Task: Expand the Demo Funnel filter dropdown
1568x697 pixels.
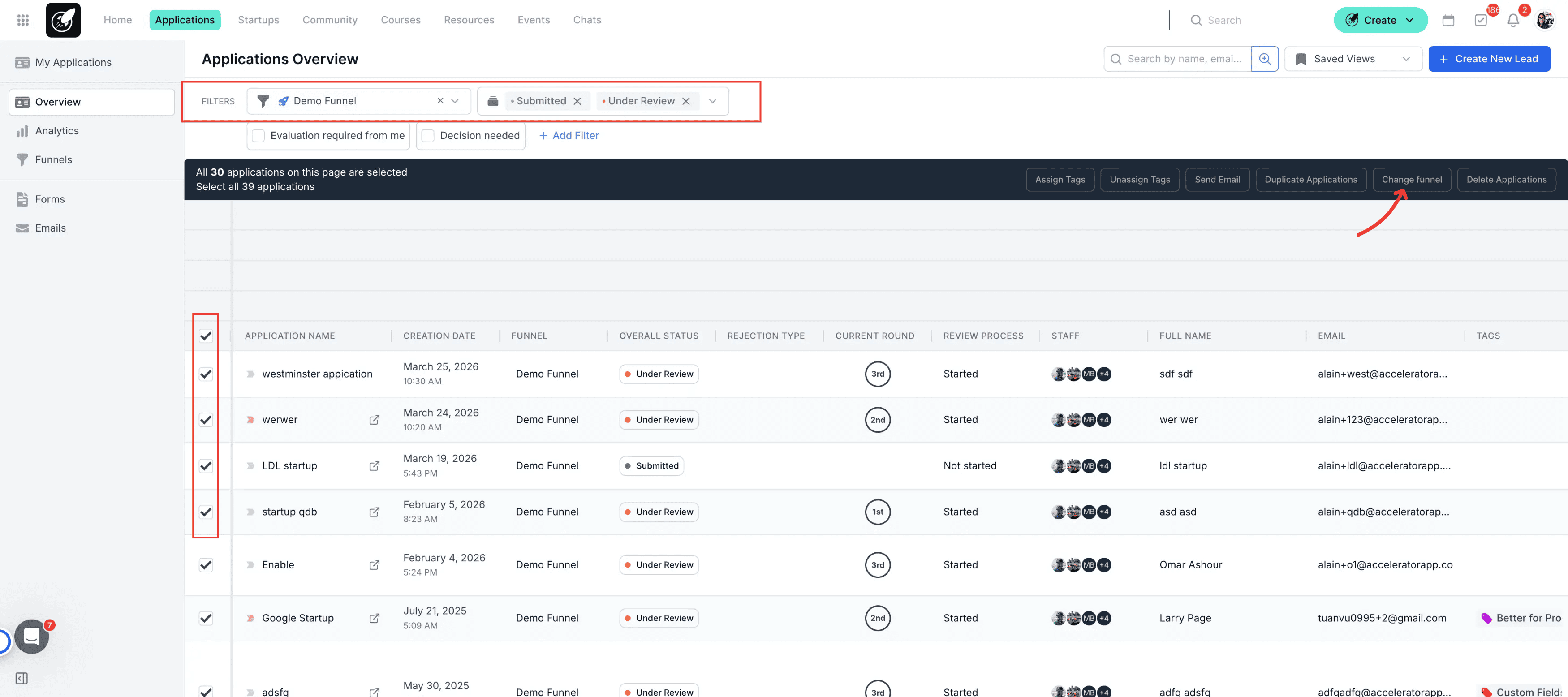Action: 455,100
